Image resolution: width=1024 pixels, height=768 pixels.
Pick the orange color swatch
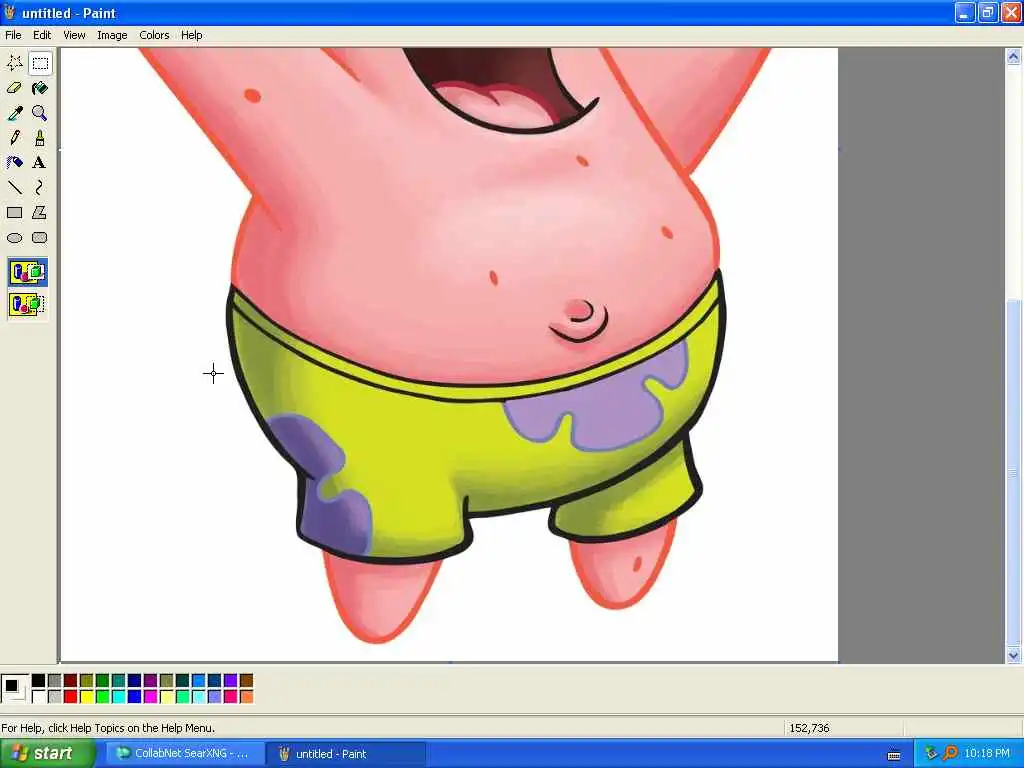pyautogui.click(x=246, y=697)
